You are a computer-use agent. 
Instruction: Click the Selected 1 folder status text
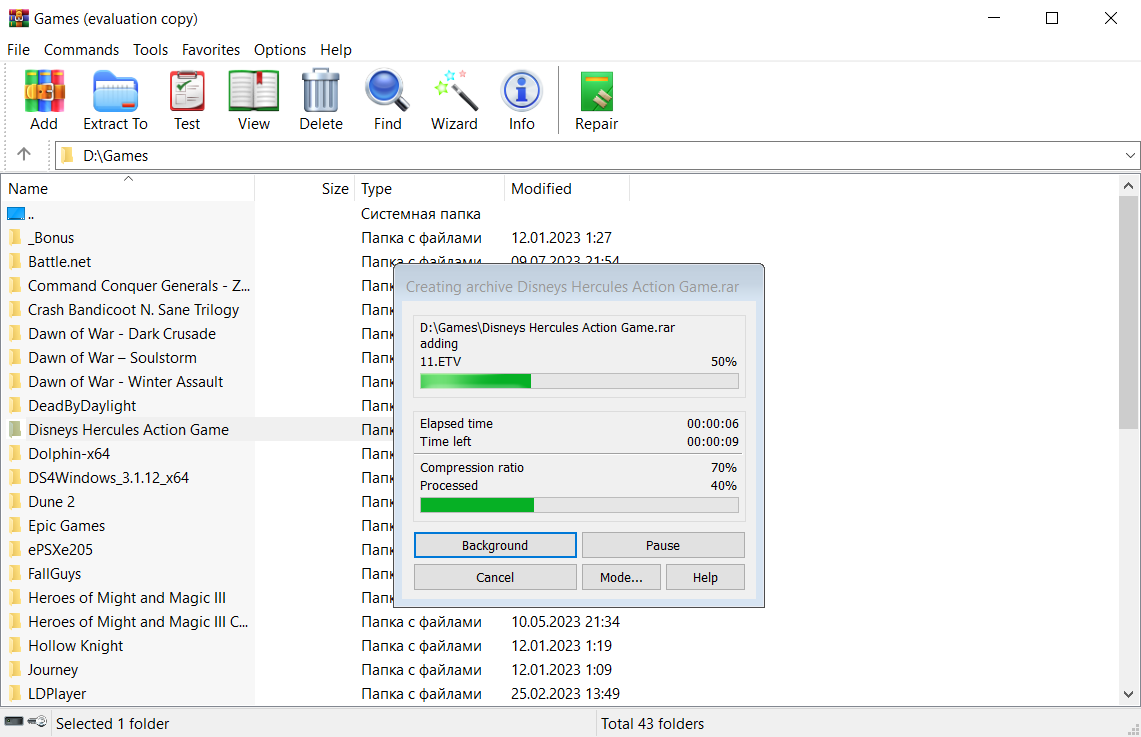point(113,724)
